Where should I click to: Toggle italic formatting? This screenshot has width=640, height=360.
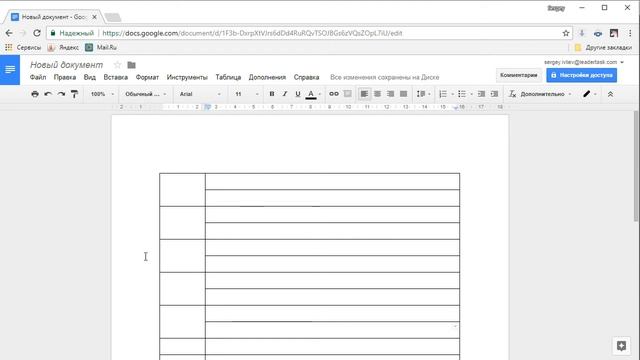(285, 94)
